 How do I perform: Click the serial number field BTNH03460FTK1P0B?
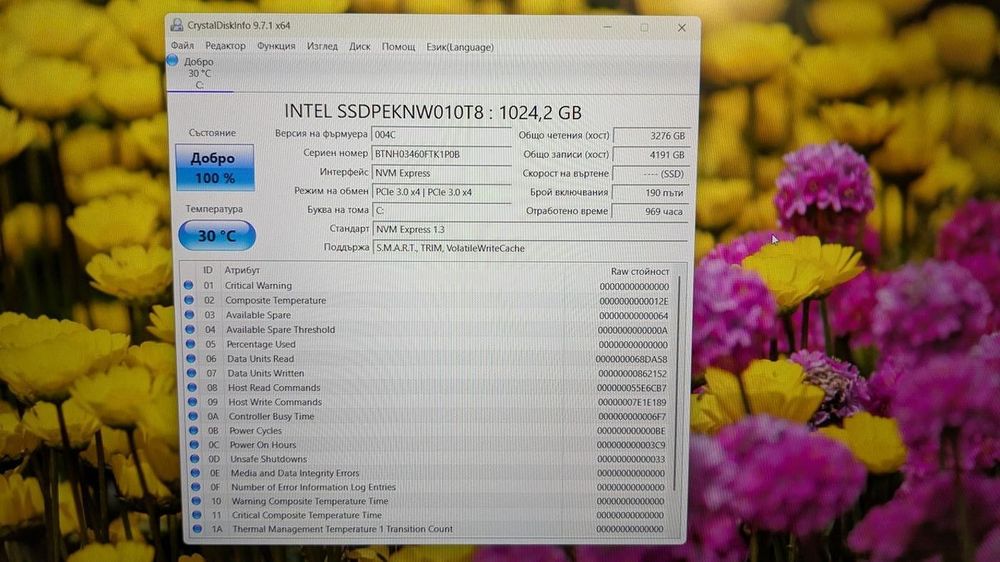click(x=441, y=154)
